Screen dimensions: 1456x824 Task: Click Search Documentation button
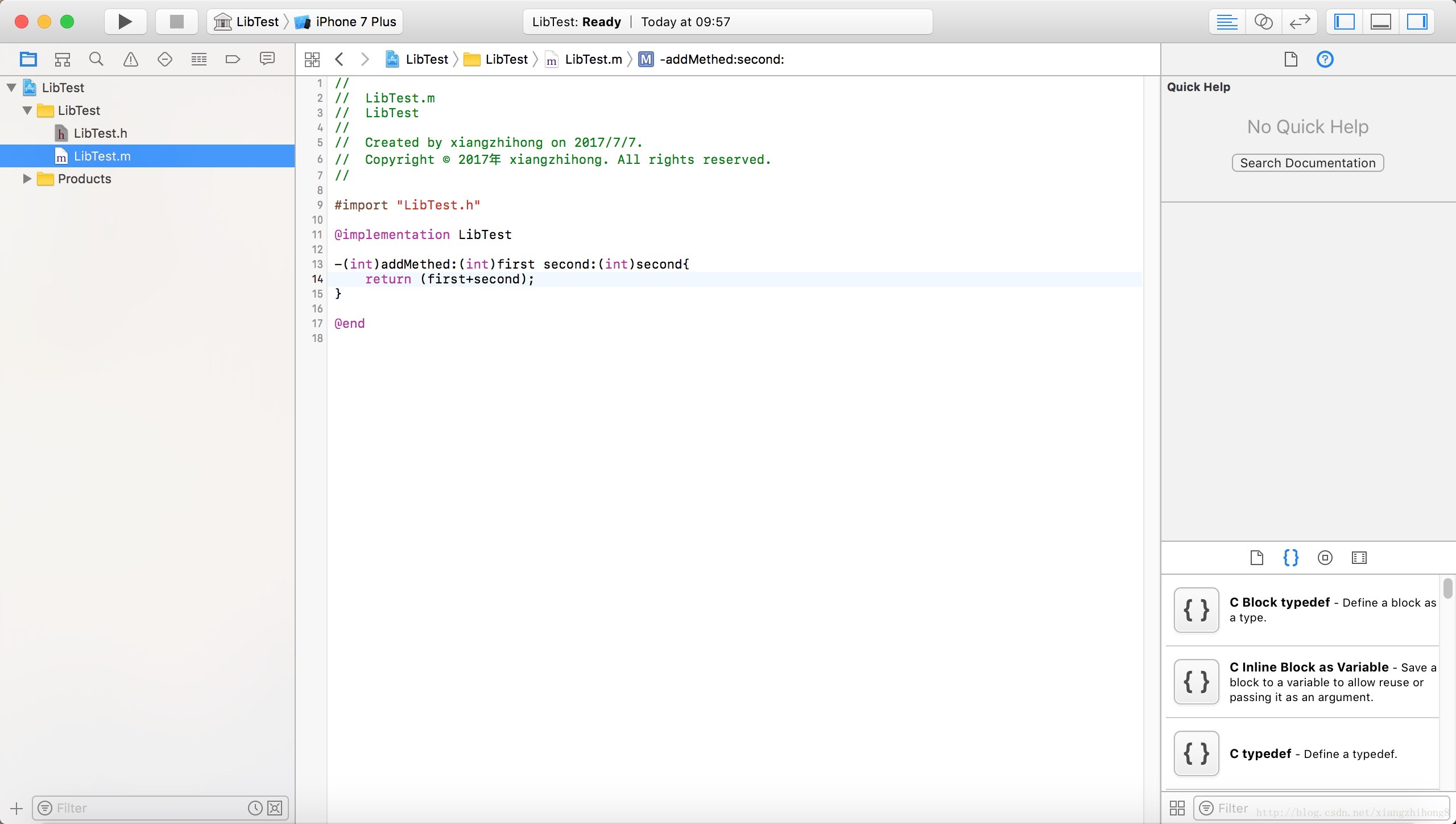[x=1308, y=163]
